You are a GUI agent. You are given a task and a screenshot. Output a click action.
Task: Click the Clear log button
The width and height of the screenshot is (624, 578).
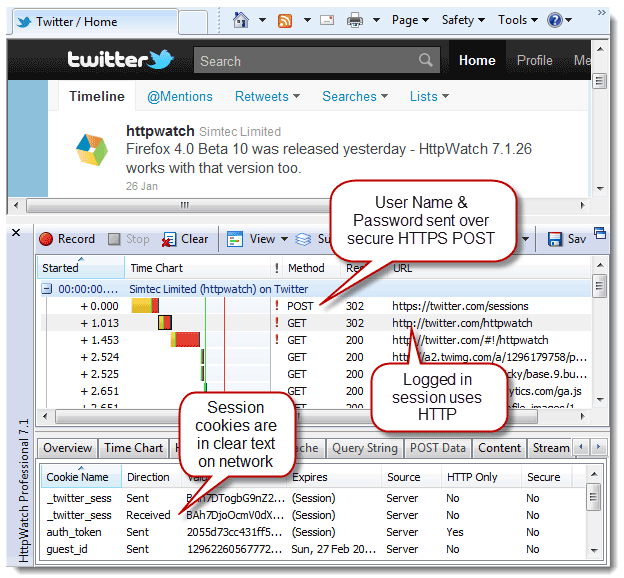point(185,239)
